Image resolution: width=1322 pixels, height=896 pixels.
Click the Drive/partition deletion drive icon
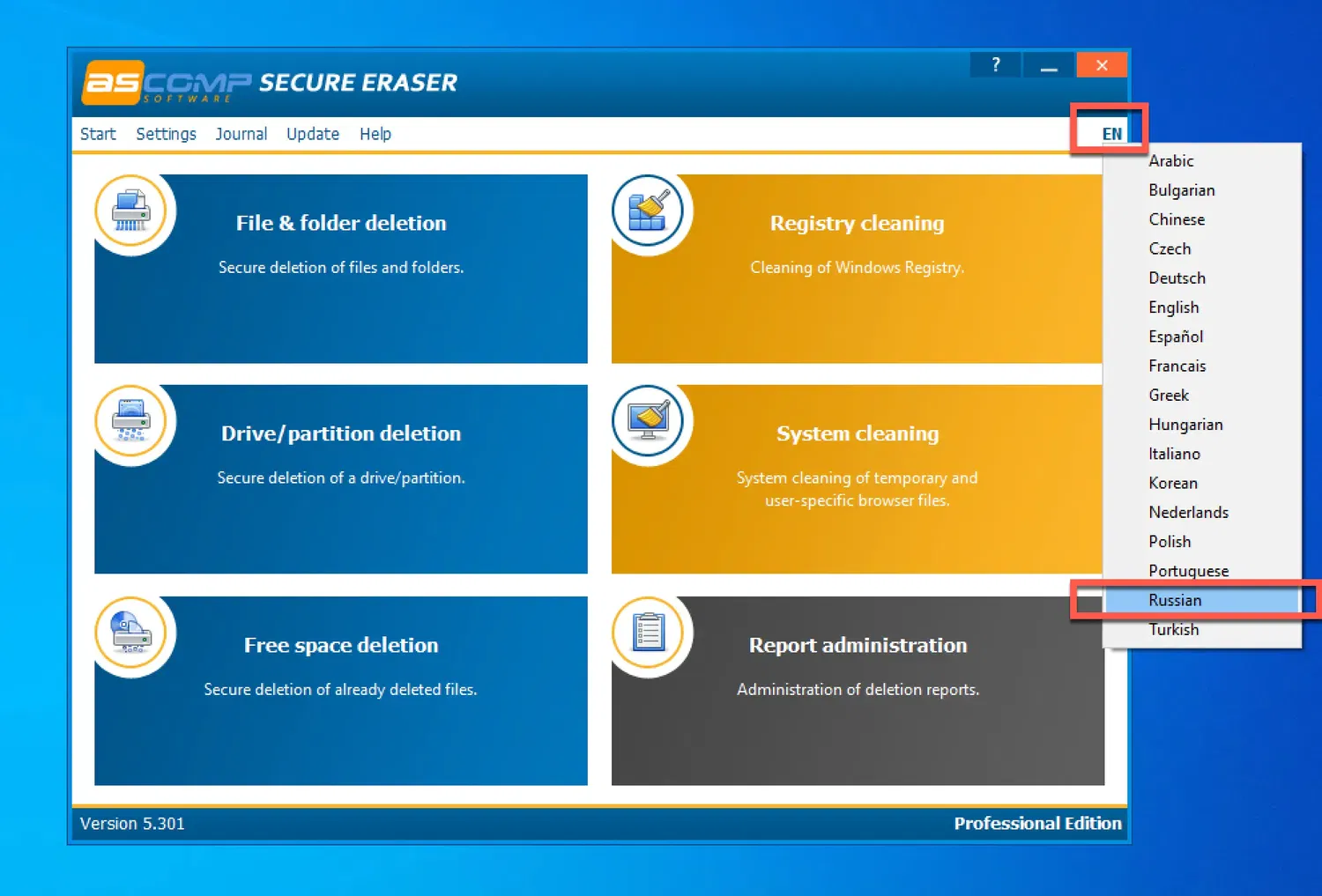coord(132,421)
